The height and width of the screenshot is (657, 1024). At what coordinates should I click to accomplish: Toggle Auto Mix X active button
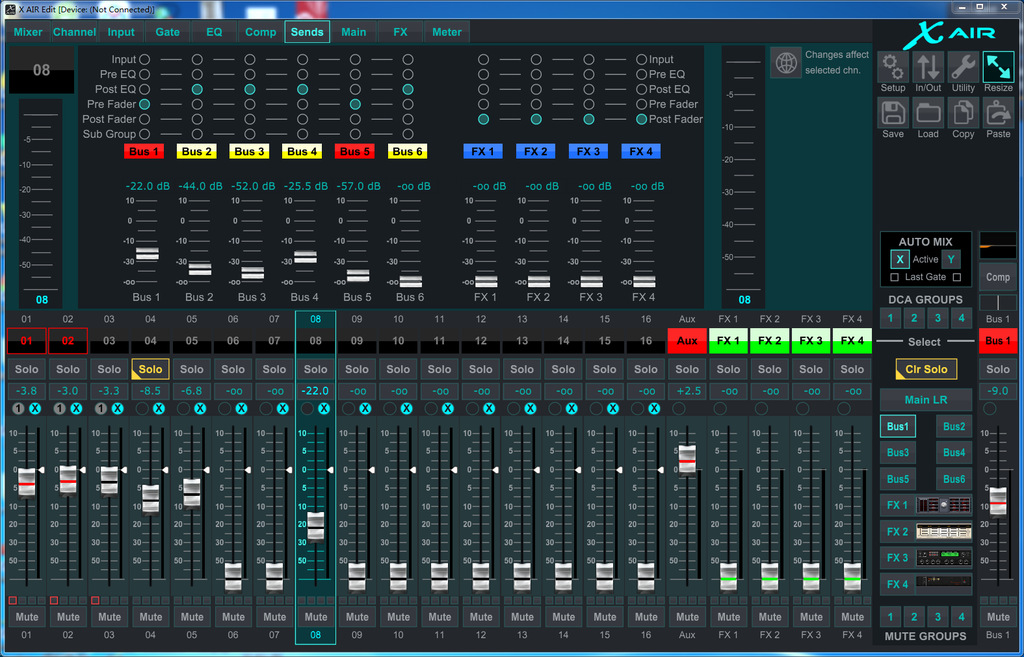[900, 260]
